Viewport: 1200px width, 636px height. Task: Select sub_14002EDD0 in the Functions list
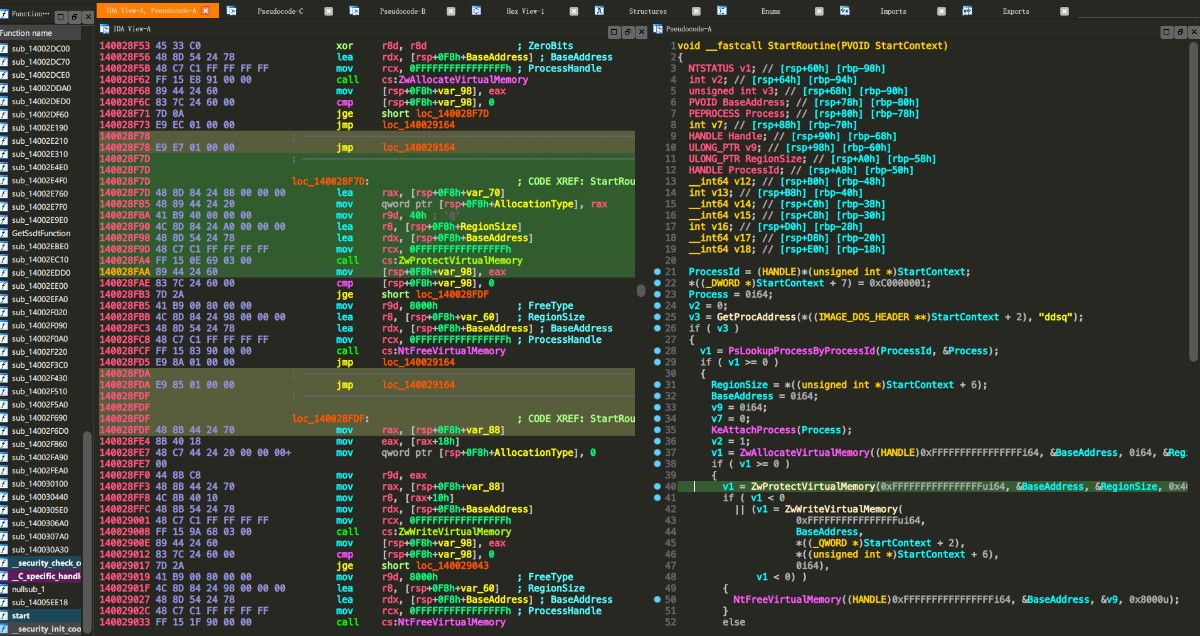pyautogui.click(x=40, y=272)
